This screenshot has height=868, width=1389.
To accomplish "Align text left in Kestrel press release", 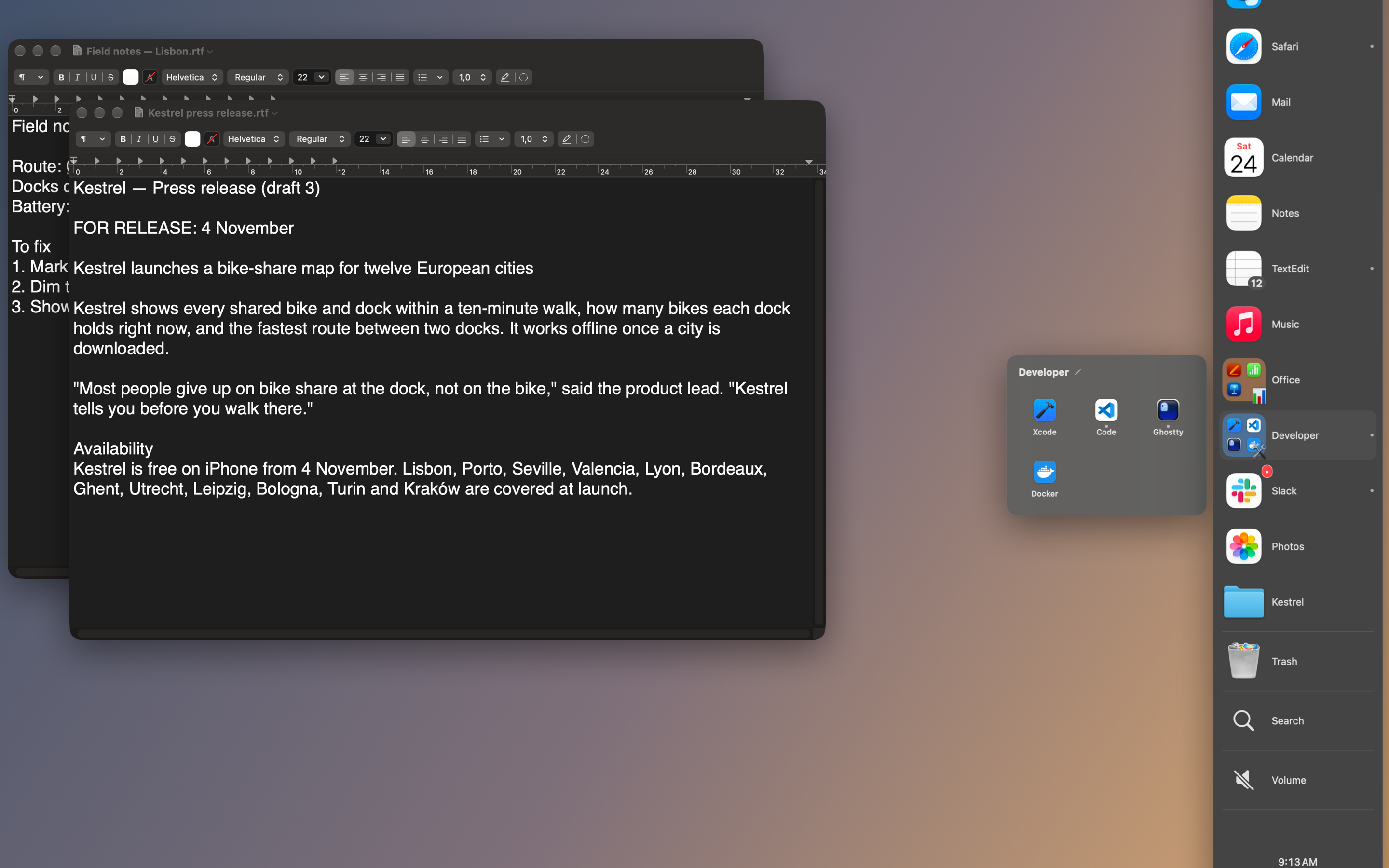I will click(x=406, y=139).
